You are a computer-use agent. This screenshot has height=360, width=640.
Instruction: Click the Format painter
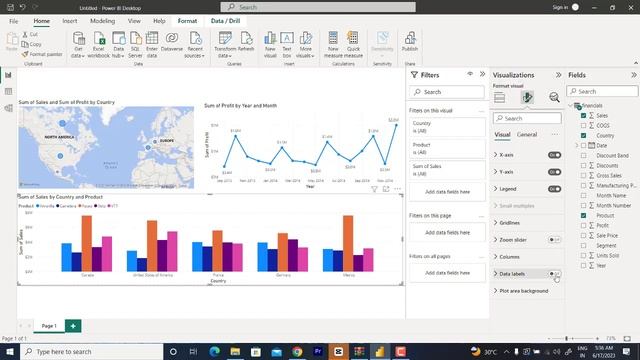tap(42, 54)
